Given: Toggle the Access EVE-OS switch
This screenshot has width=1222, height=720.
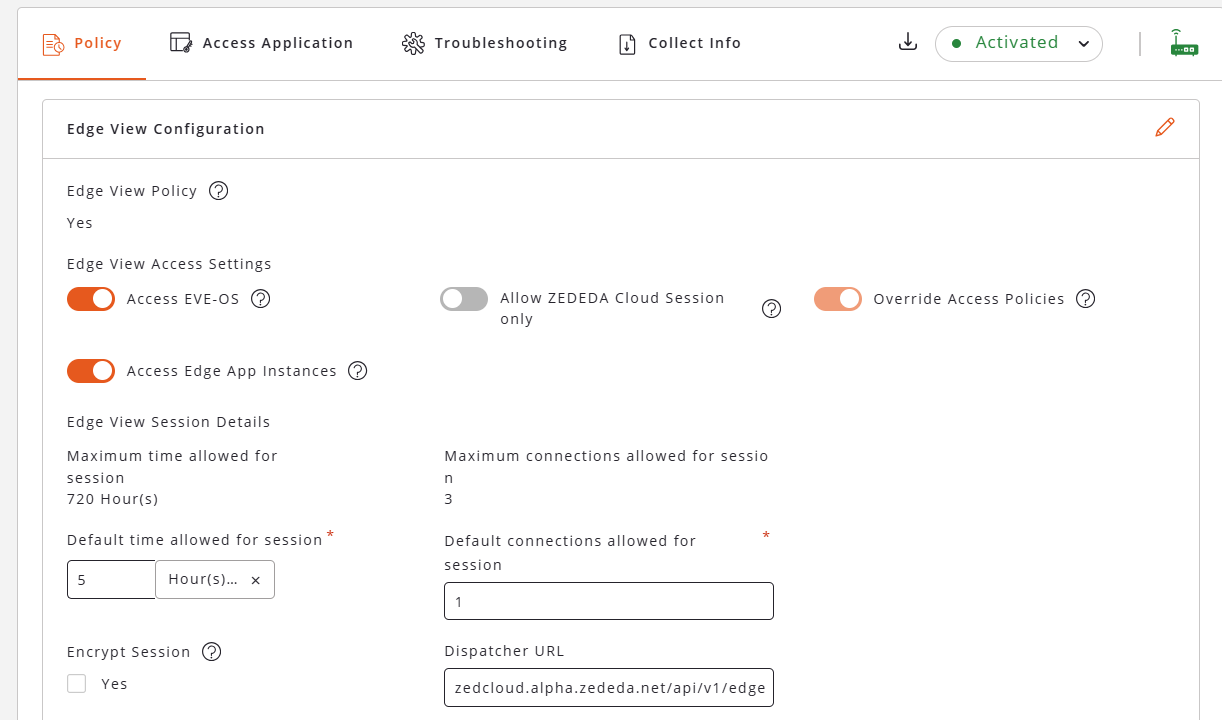Looking at the screenshot, I should point(91,299).
